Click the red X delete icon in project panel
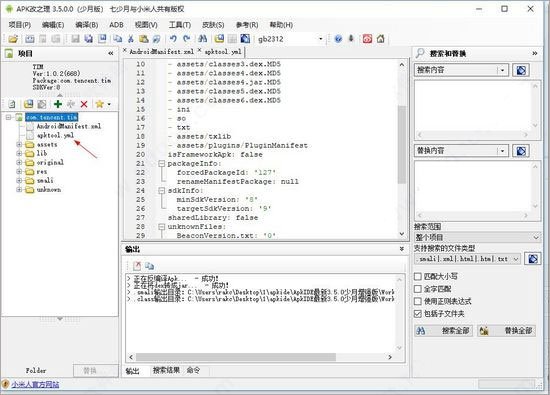The image size is (550, 395). coord(84,104)
